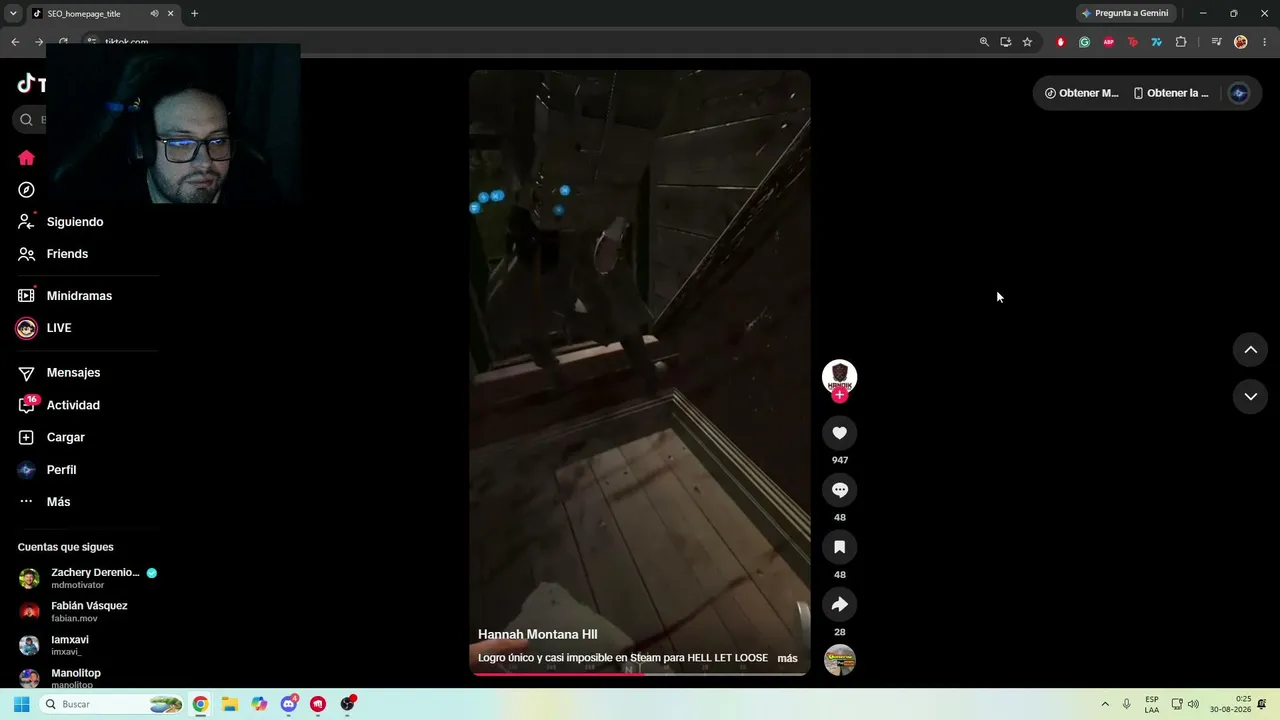Open File Explorer from the taskbar
This screenshot has height=720, width=1280.
point(229,704)
